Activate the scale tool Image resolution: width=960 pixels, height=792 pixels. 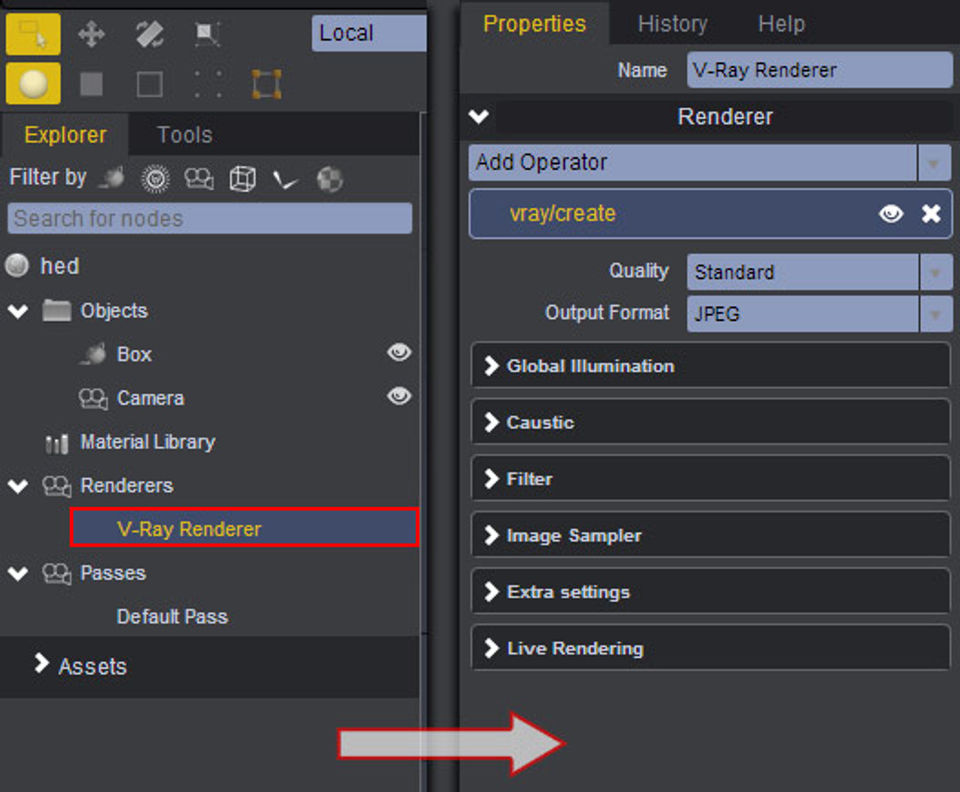208,34
